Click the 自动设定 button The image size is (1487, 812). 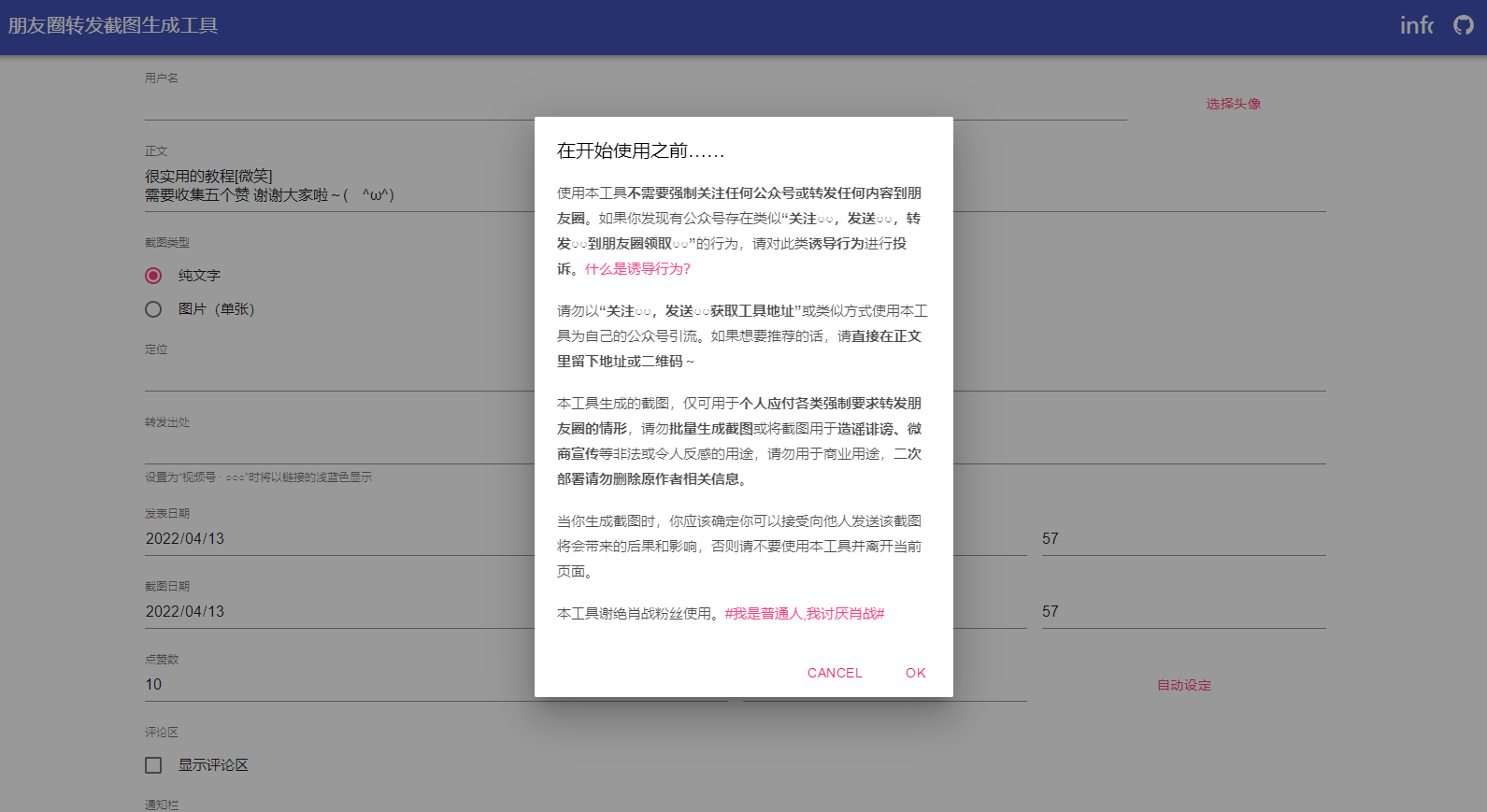pos(1183,685)
